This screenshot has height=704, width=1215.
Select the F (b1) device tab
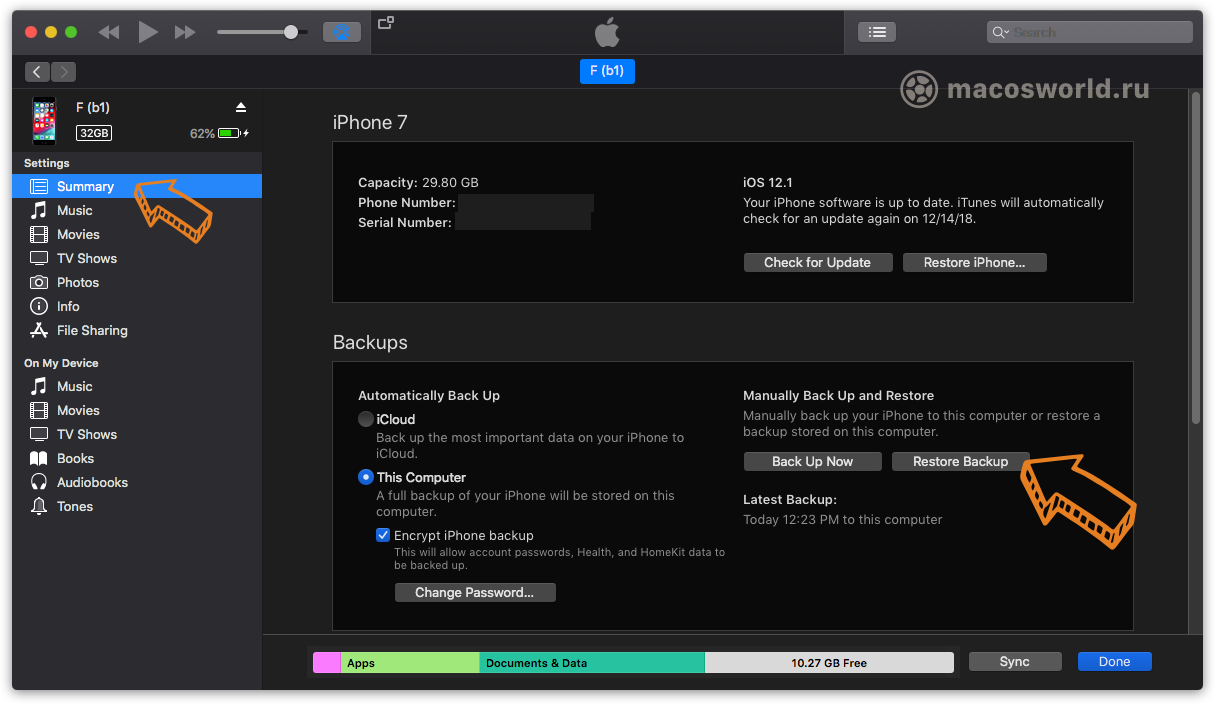pyautogui.click(x=607, y=71)
